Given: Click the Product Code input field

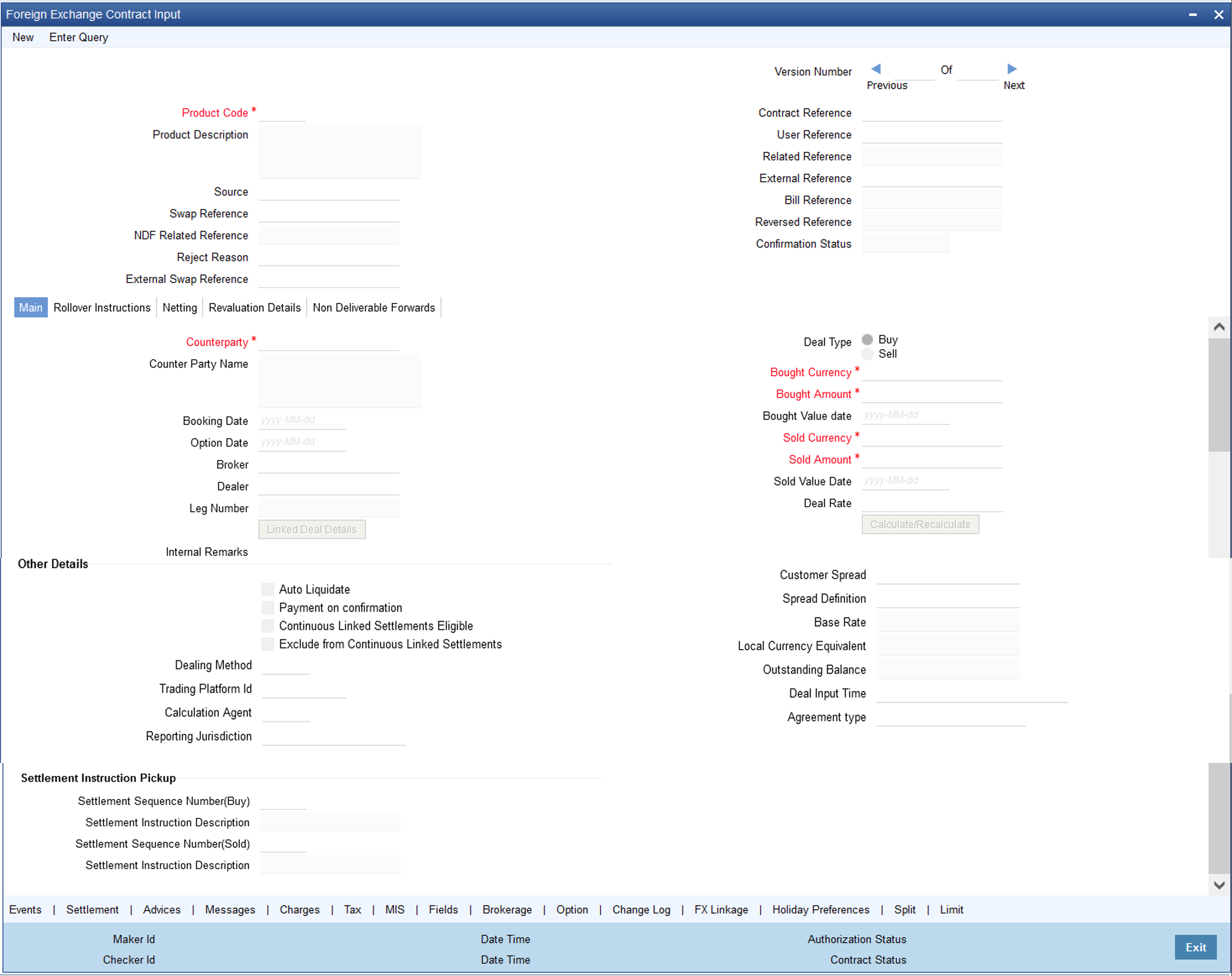Looking at the screenshot, I should (282, 113).
